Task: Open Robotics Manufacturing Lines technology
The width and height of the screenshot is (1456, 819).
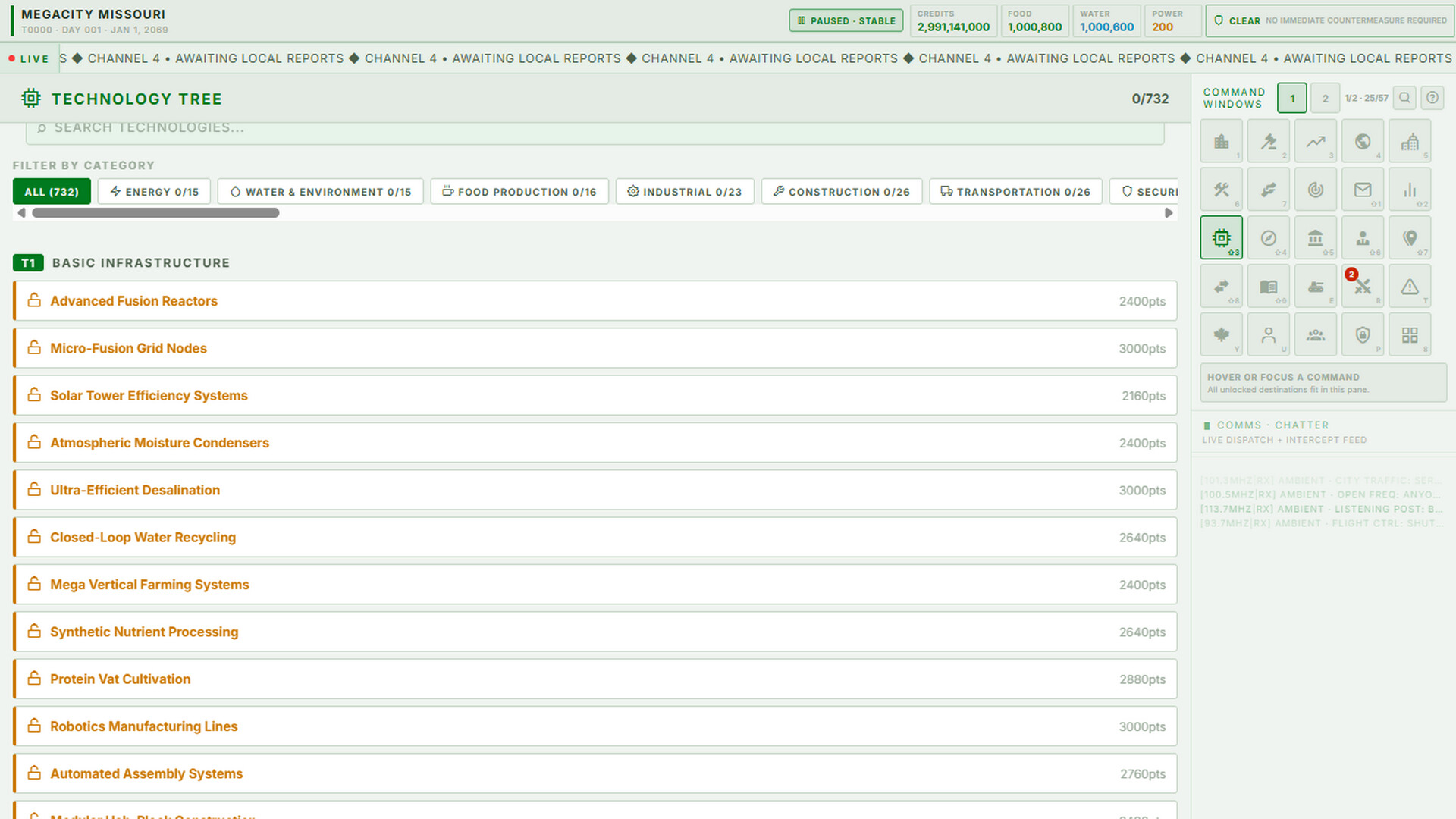Action: click(x=595, y=726)
